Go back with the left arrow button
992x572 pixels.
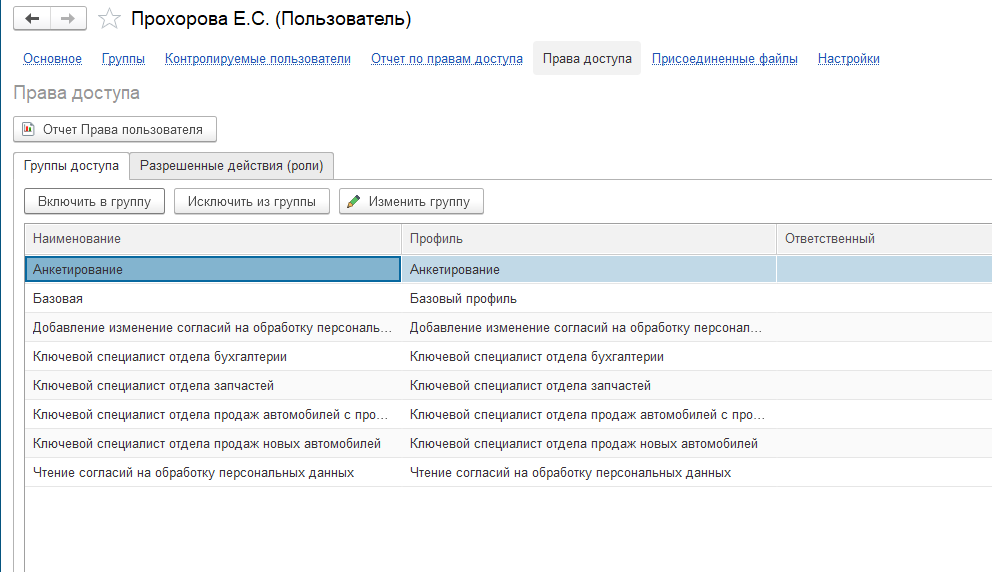[32, 19]
